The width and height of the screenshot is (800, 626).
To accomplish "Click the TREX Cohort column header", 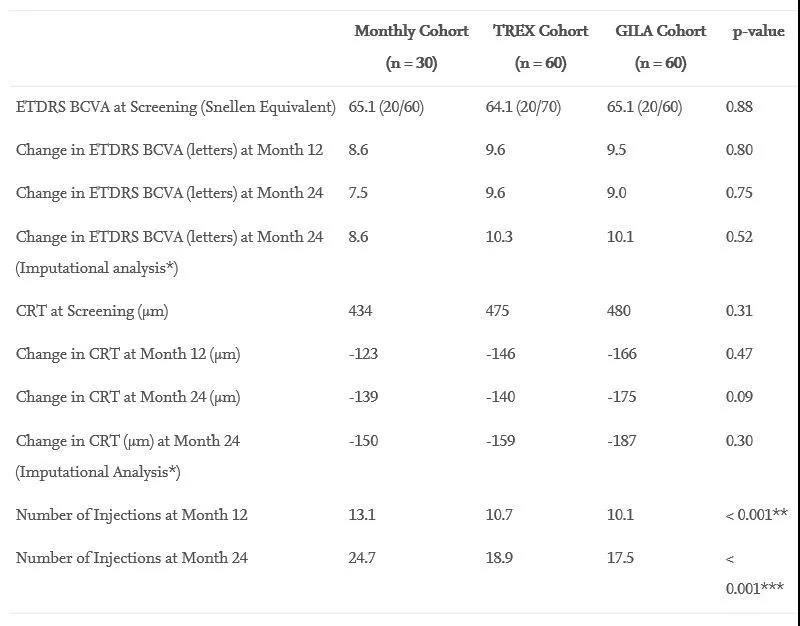I will tap(540, 46).
